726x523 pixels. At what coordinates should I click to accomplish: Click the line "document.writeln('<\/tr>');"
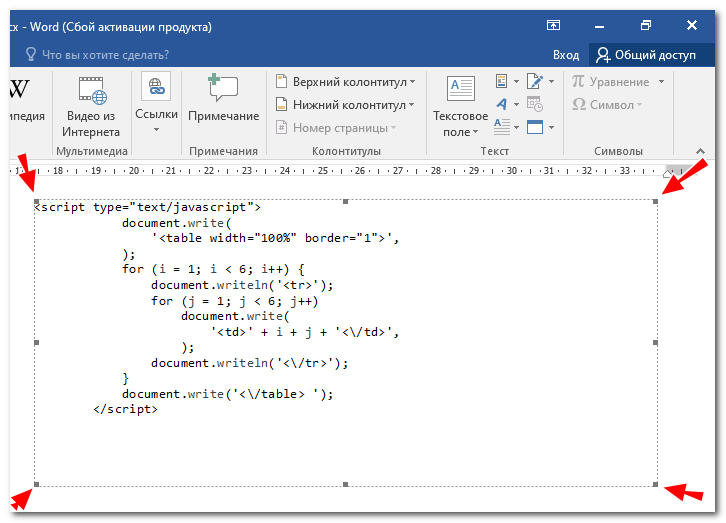tap(250, 363)
